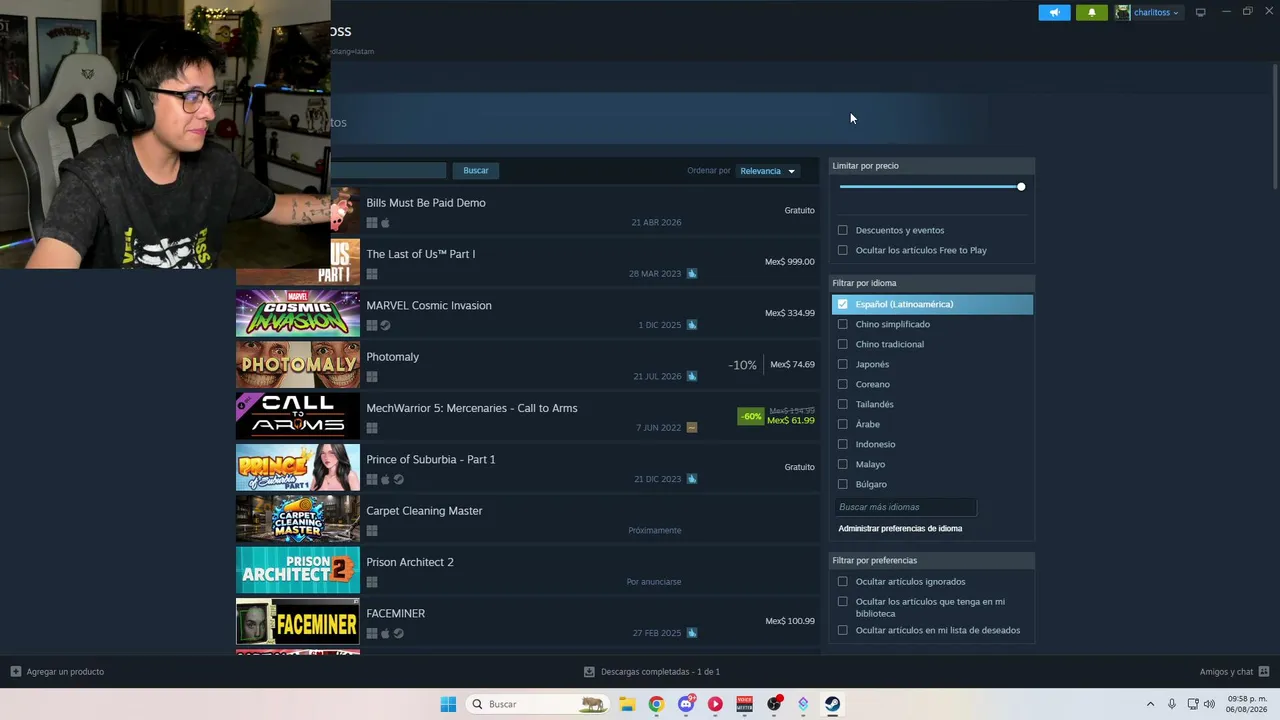Open volume control in the system tray
This screenshot has height=720, width=1280.
tap(1209, 704)
